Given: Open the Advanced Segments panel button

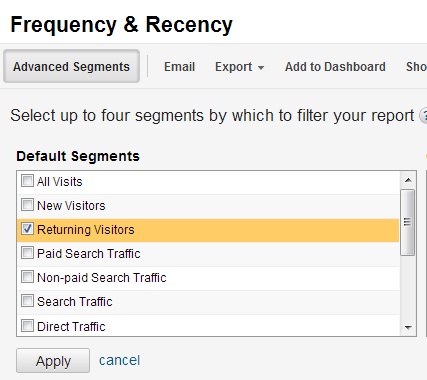Looking at the screenshot, I should (71, 66).
